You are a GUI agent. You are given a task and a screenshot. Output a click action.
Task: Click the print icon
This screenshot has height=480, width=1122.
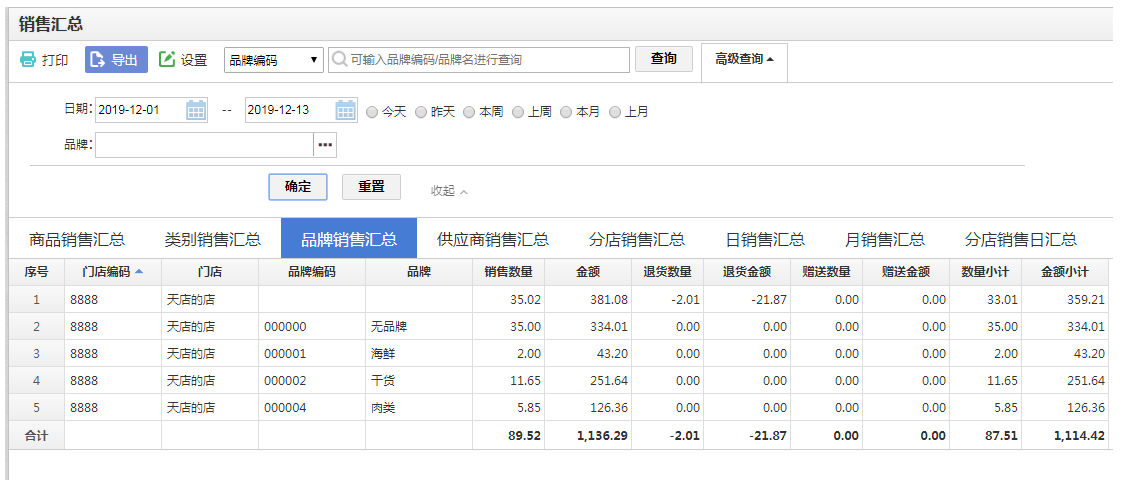(x=28, y=60)
